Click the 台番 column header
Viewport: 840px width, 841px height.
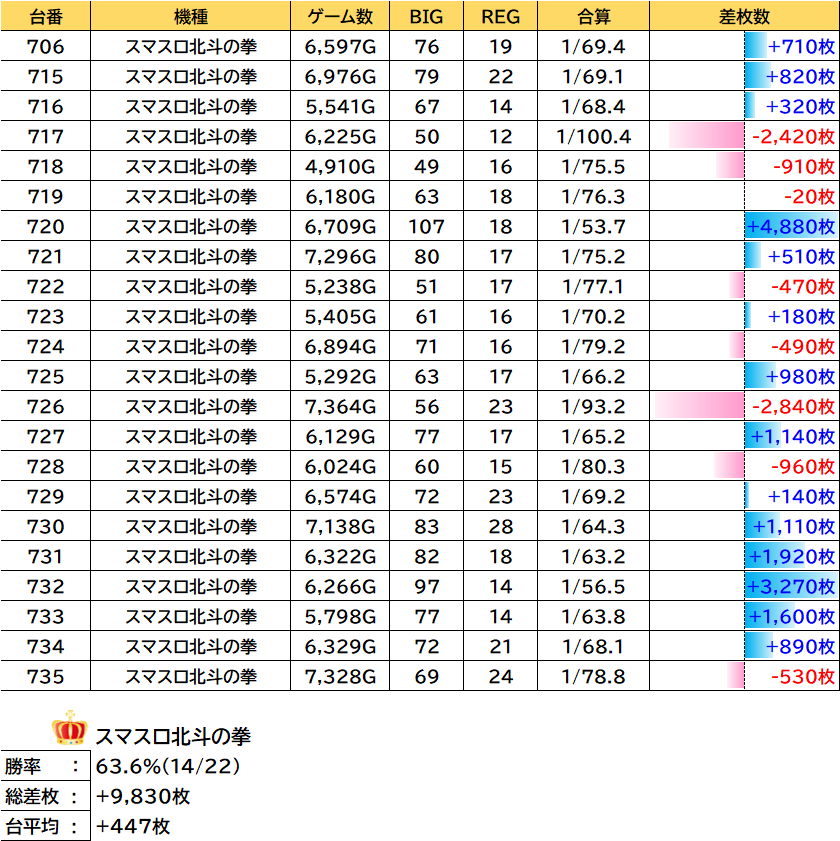[46, 16]
